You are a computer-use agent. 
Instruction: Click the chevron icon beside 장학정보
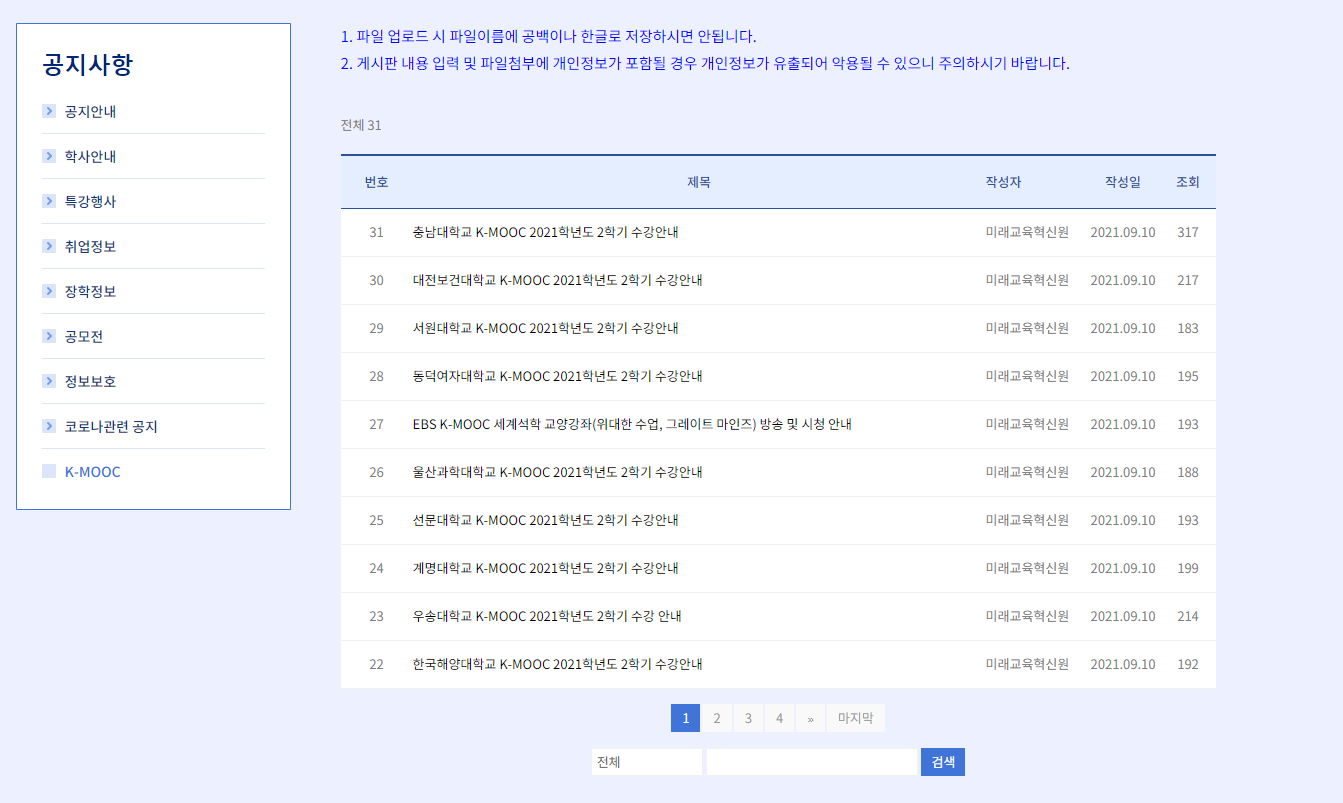[48, 291]
